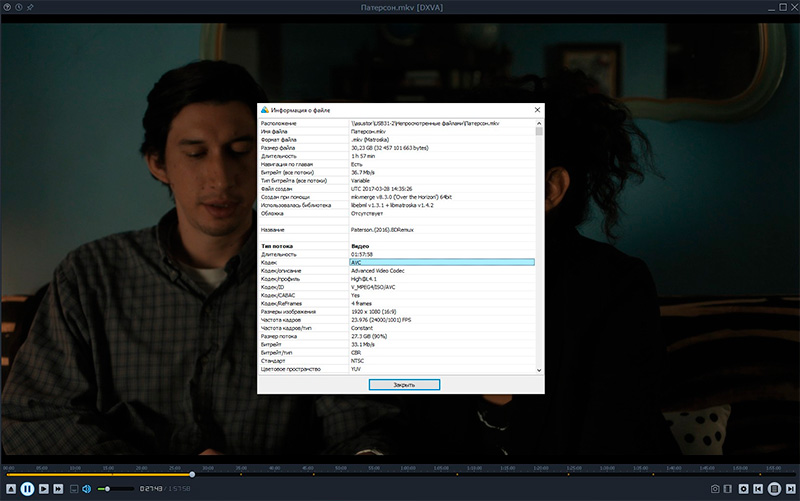Screen dimensions: 800x501
Task: Click the Закрыть button in the dialog
Action: (404, 384)
